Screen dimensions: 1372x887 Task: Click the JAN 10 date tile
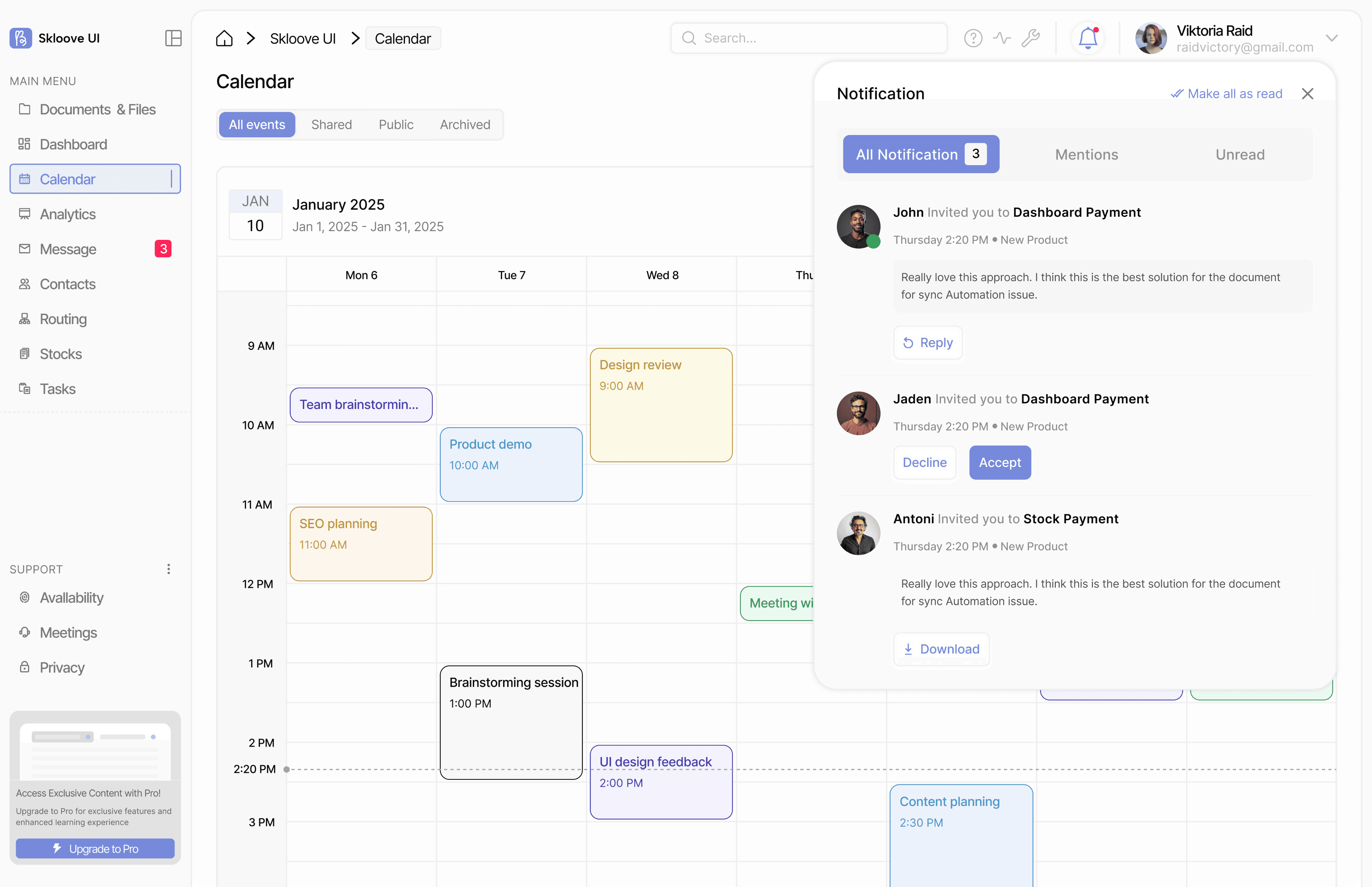255,214
